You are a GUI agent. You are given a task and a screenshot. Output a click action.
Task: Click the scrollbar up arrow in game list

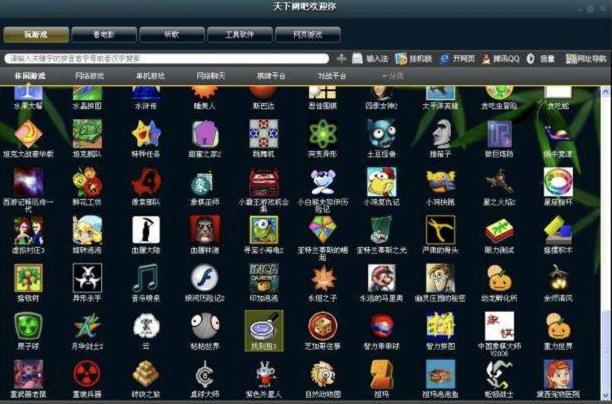pos(605,92)
